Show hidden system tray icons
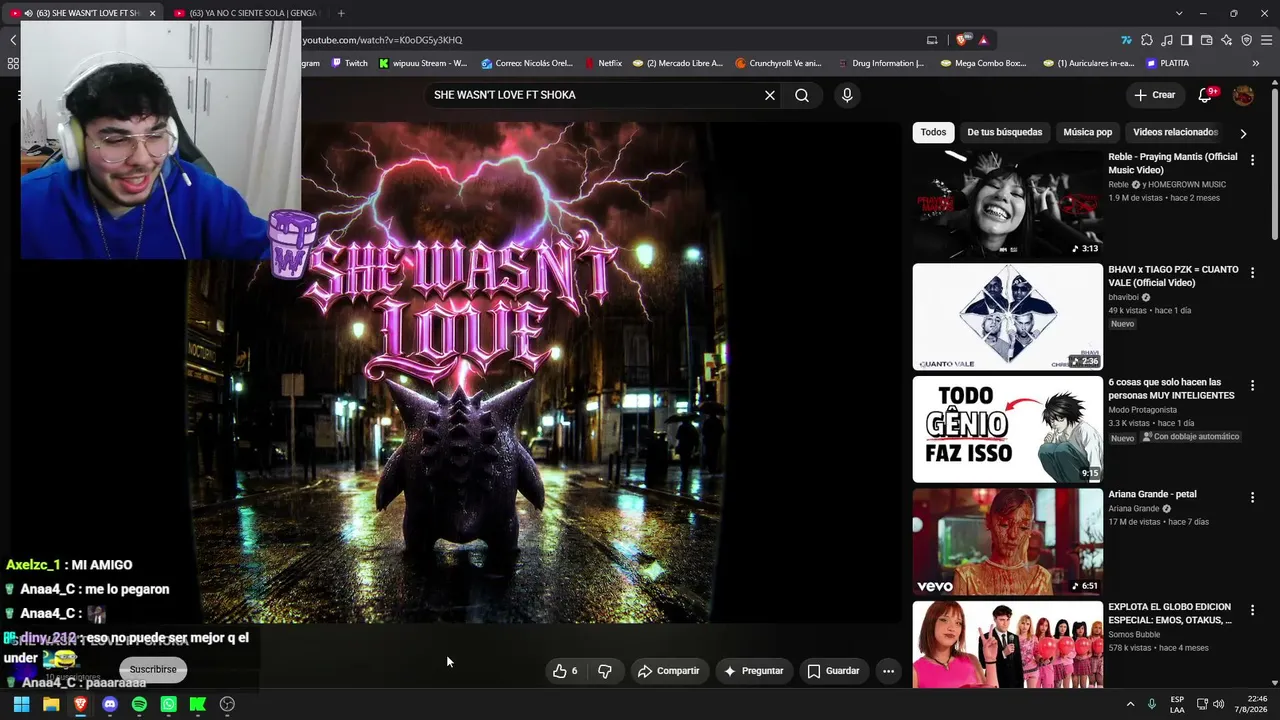 [x=1130, y=704]
